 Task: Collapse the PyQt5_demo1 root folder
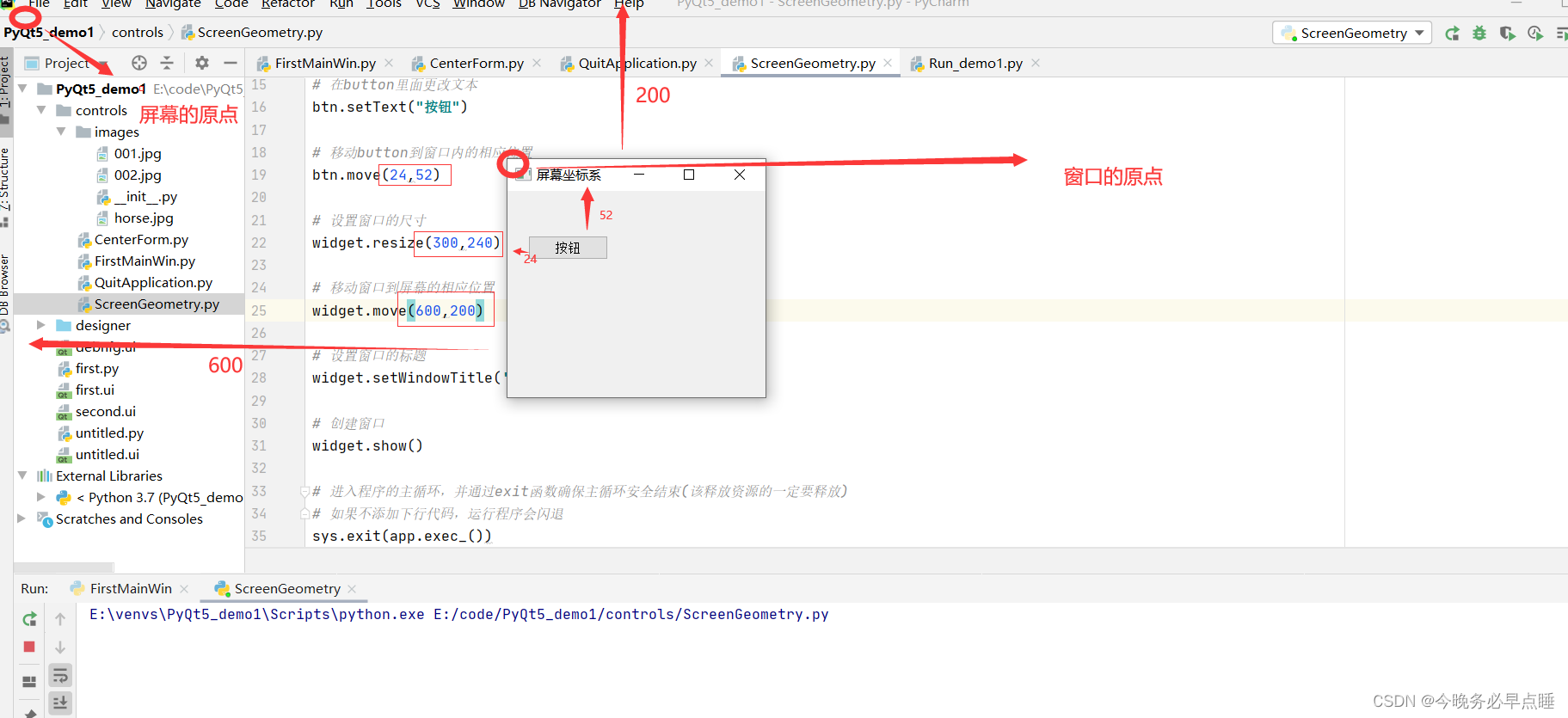coord(23,89)
